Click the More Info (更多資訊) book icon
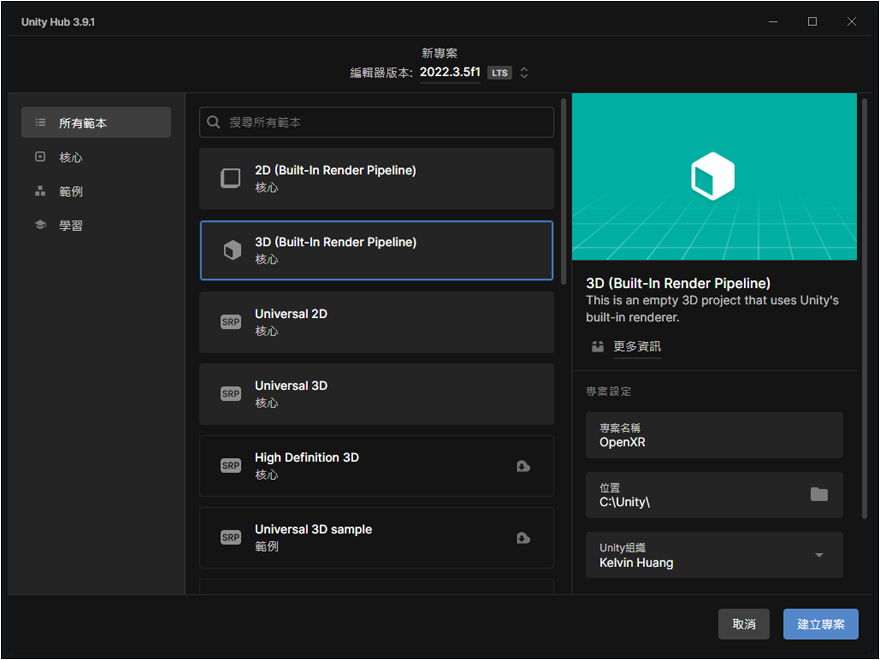Screen dimensions: 880x660 point(598,346)
